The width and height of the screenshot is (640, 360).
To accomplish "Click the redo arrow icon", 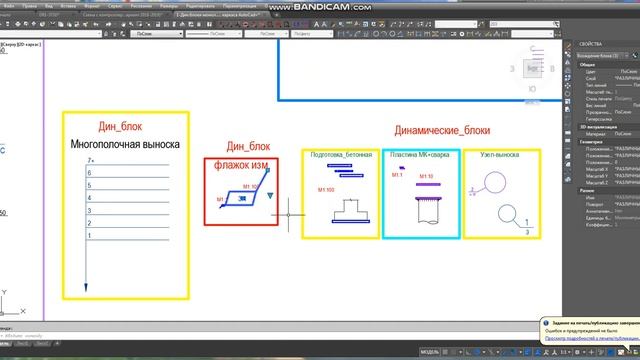I will pyautogui.click(x=108, y=24).
